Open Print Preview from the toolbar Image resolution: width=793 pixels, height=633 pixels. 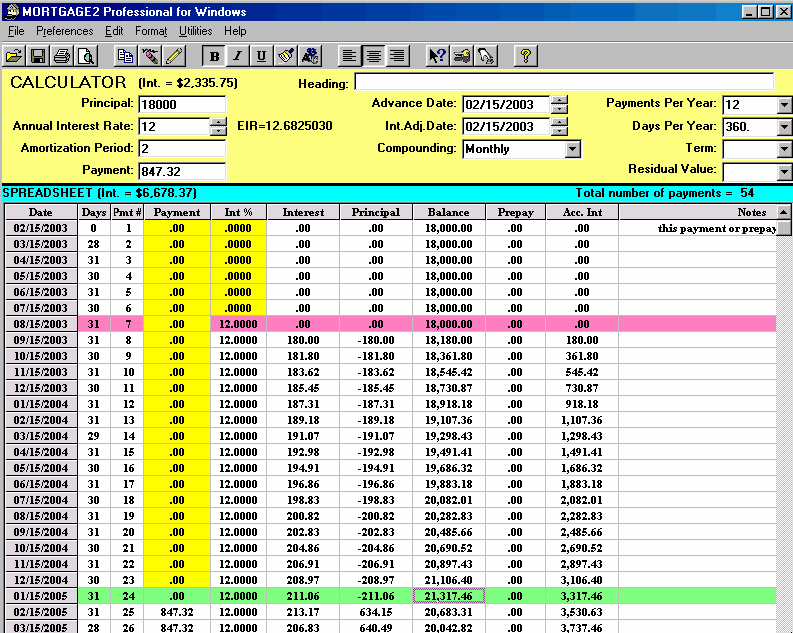pos(86,56)
